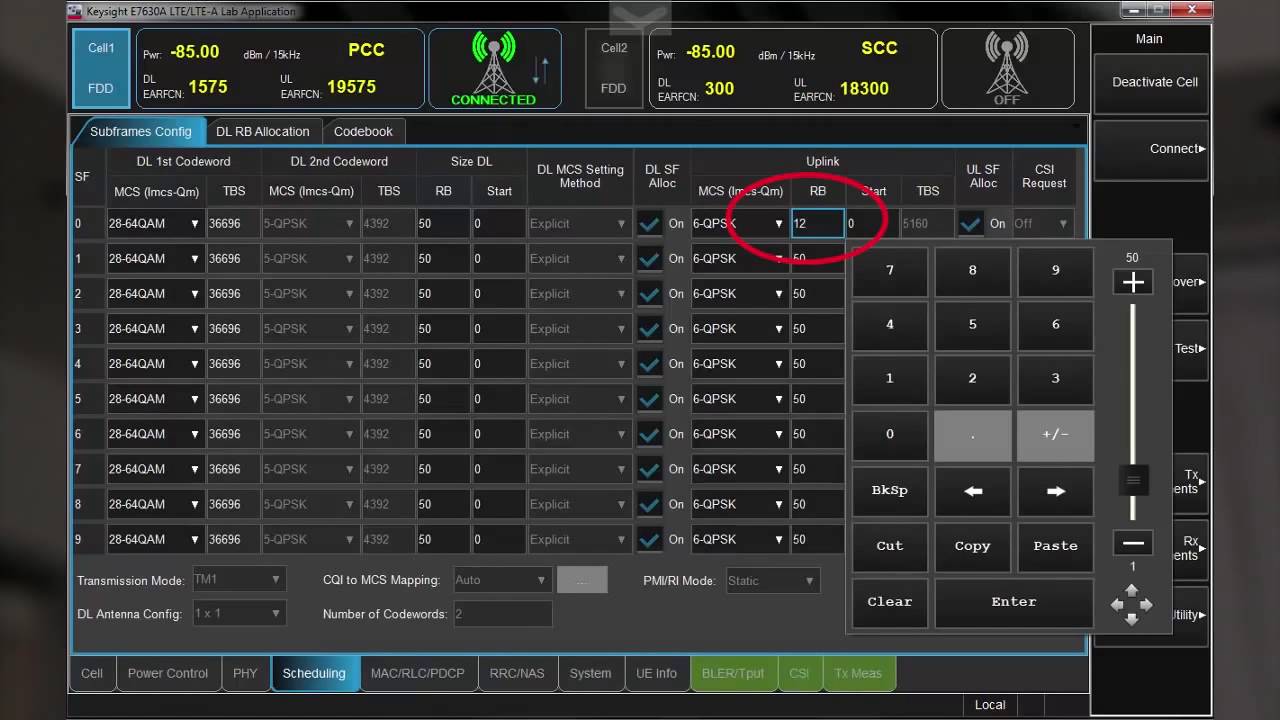The image size is (1280, 720).
Task: Click the Size DL RB field for subframe 0
Action: 443,224
